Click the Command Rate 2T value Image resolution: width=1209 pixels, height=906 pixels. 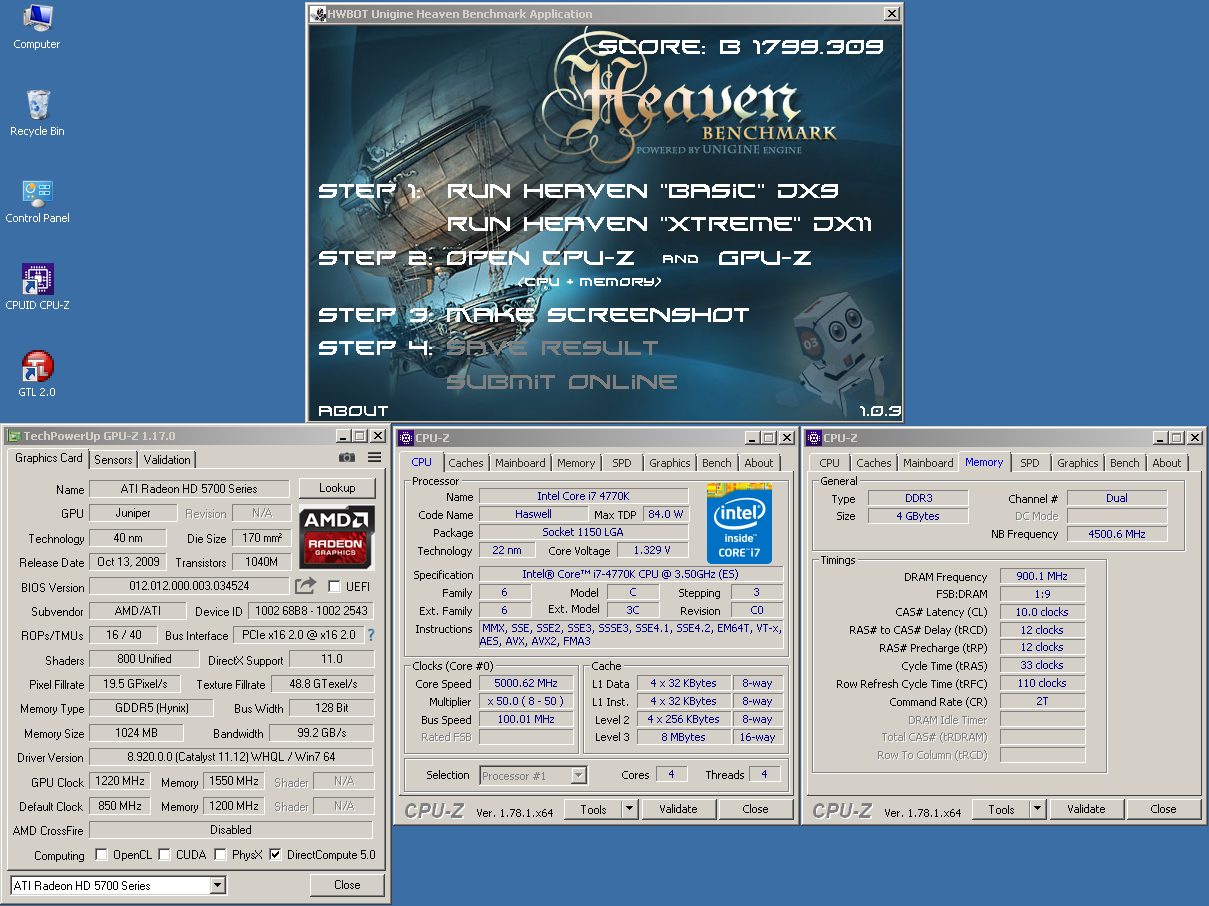[x=1042, y=702]
